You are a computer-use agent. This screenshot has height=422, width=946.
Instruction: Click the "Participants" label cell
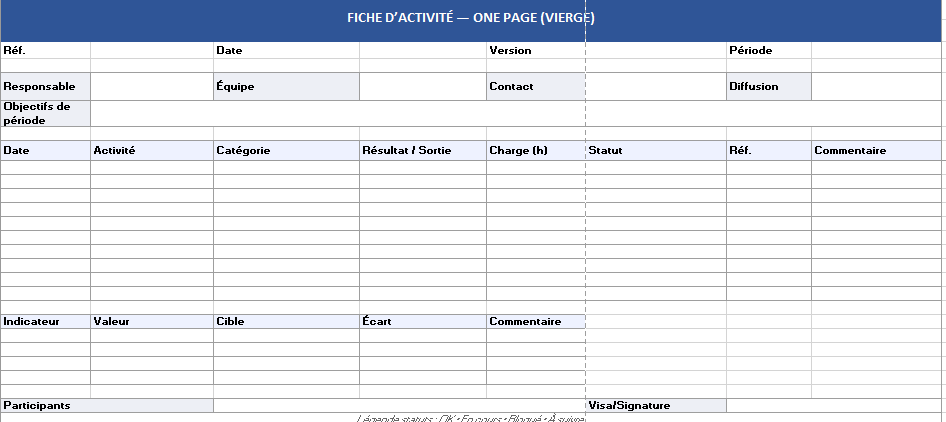(x=106, y=405)
